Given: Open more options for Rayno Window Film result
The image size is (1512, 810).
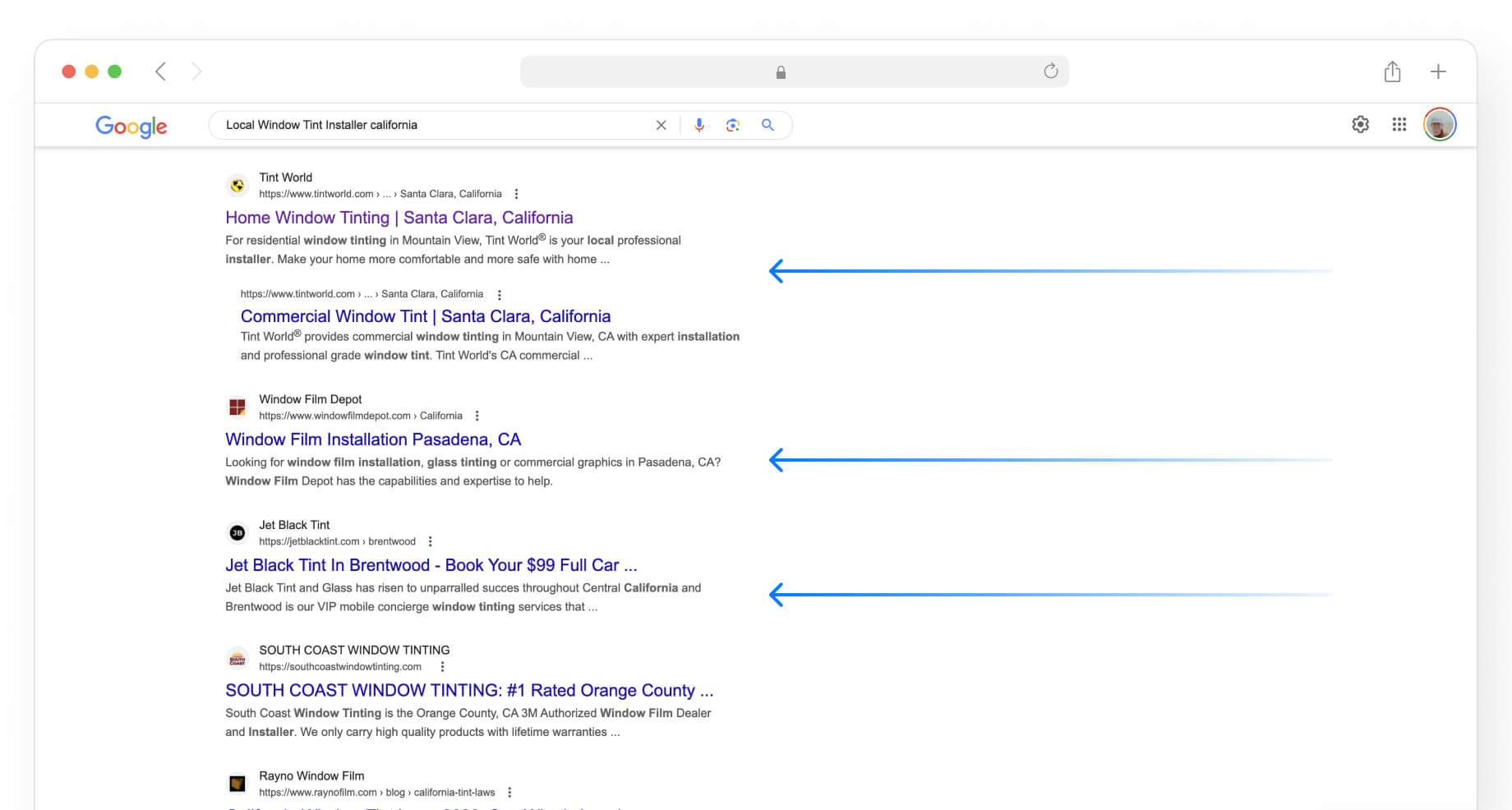Looking at the screenshot, I should [509, 793].
